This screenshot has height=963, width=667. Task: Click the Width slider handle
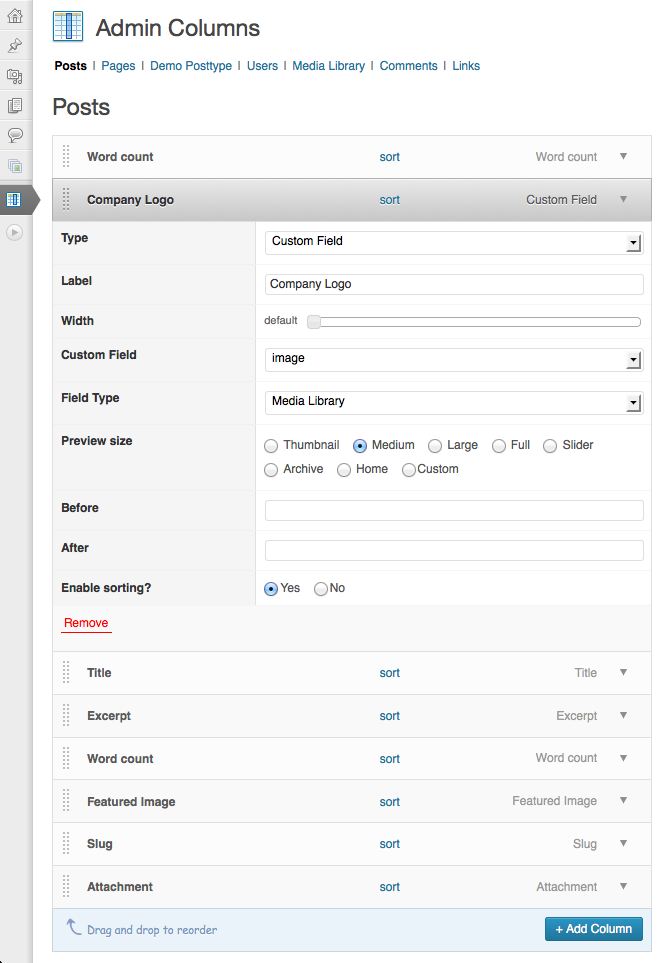pos(314,322)
